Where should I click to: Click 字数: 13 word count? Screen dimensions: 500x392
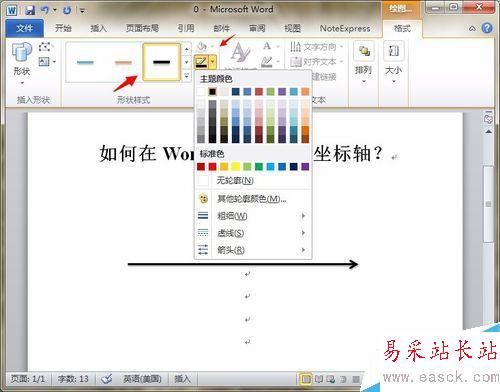pyautogui.click(x=73, y=379)
